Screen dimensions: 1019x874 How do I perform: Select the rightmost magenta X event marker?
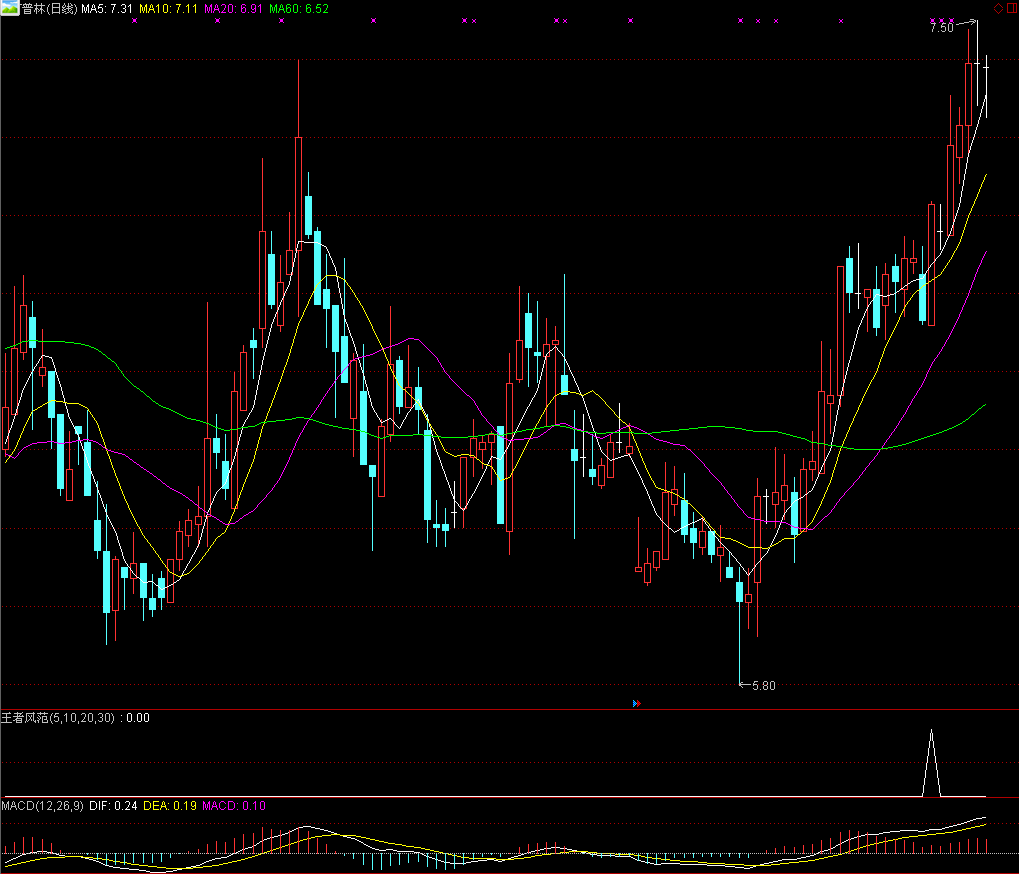[x=951, y=21]
